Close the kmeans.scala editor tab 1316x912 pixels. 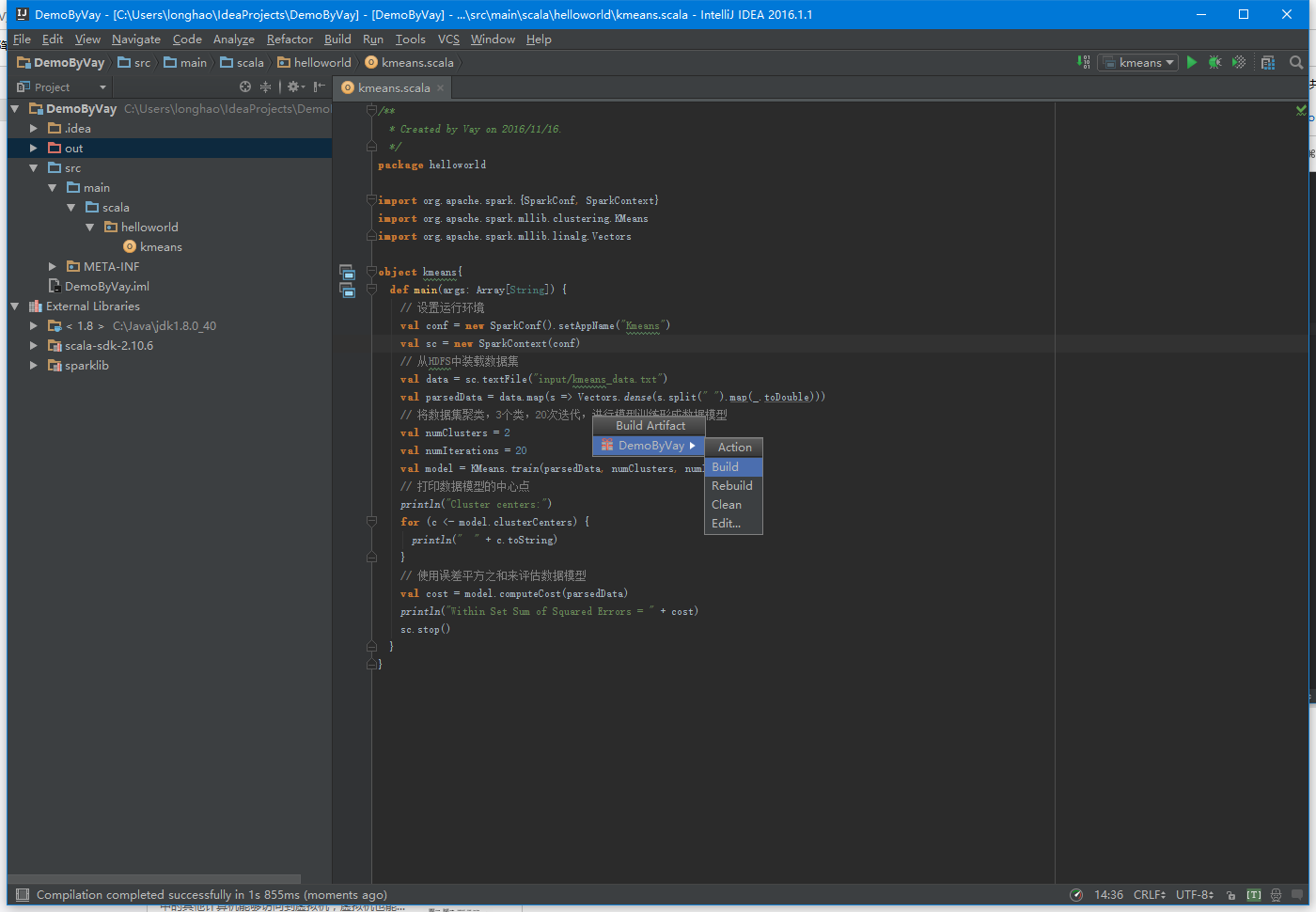coord(440,88)
